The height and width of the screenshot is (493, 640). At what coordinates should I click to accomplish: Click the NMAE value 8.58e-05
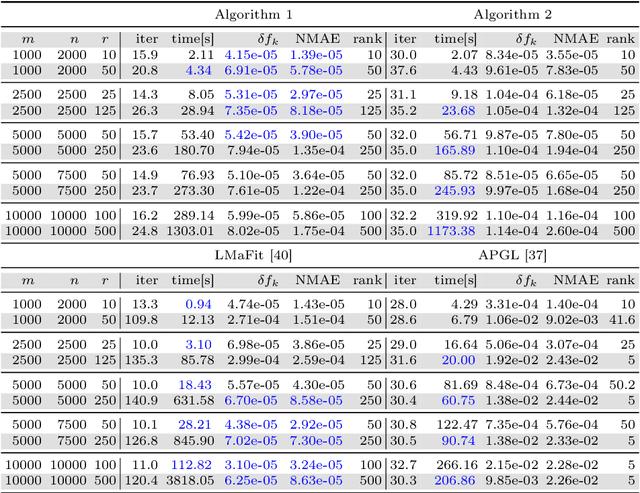coord(316,400)
